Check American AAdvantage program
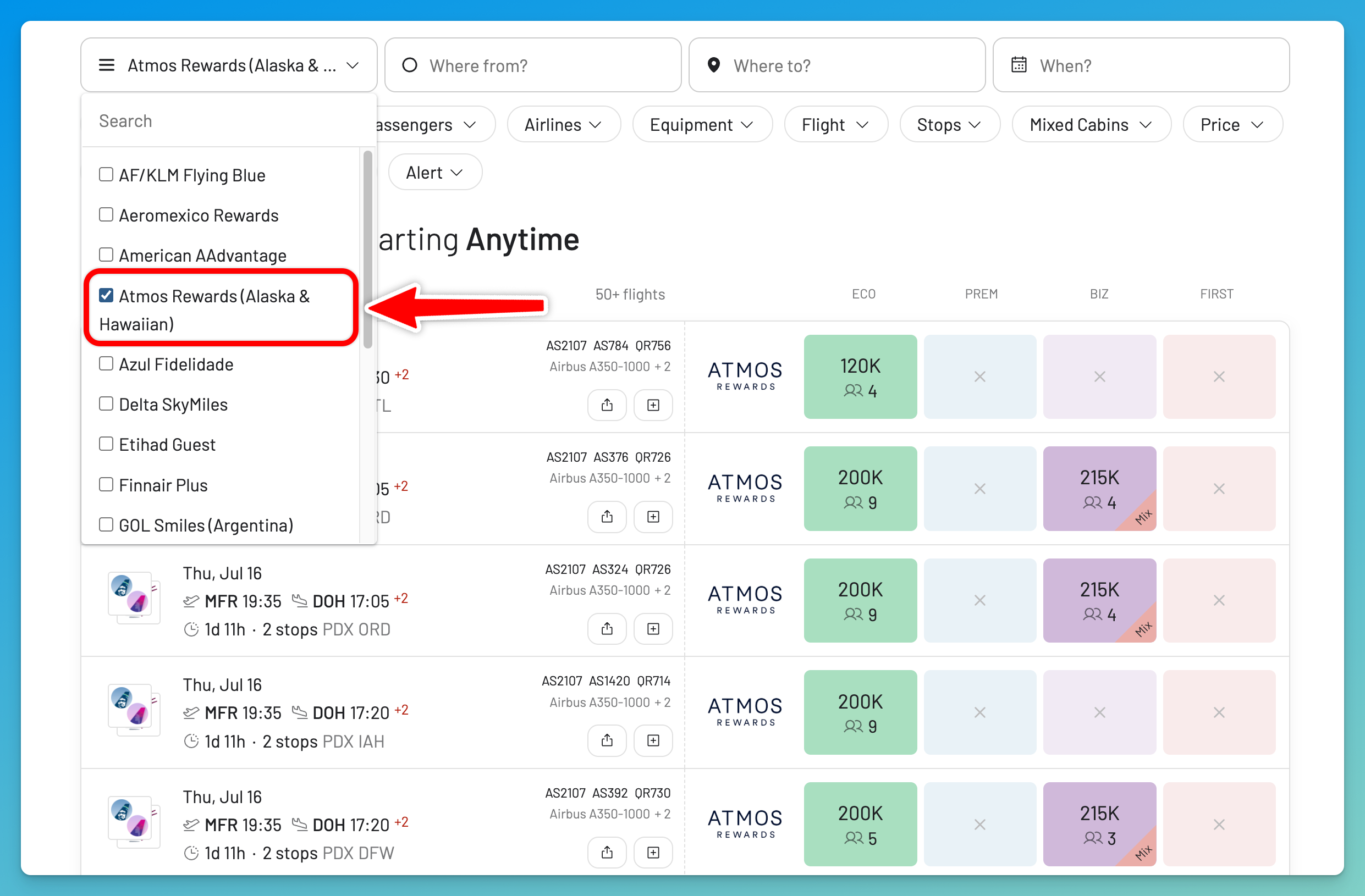This screenshot has height=896, width=1365. coord(106,255)
